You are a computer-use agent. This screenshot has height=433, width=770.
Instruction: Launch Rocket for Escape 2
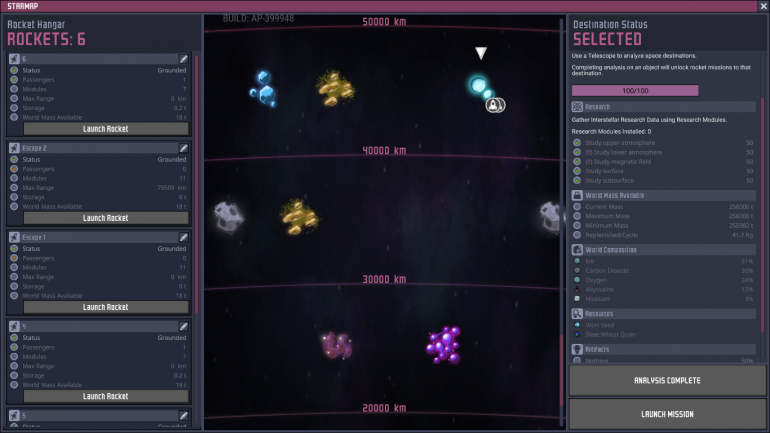106,218
